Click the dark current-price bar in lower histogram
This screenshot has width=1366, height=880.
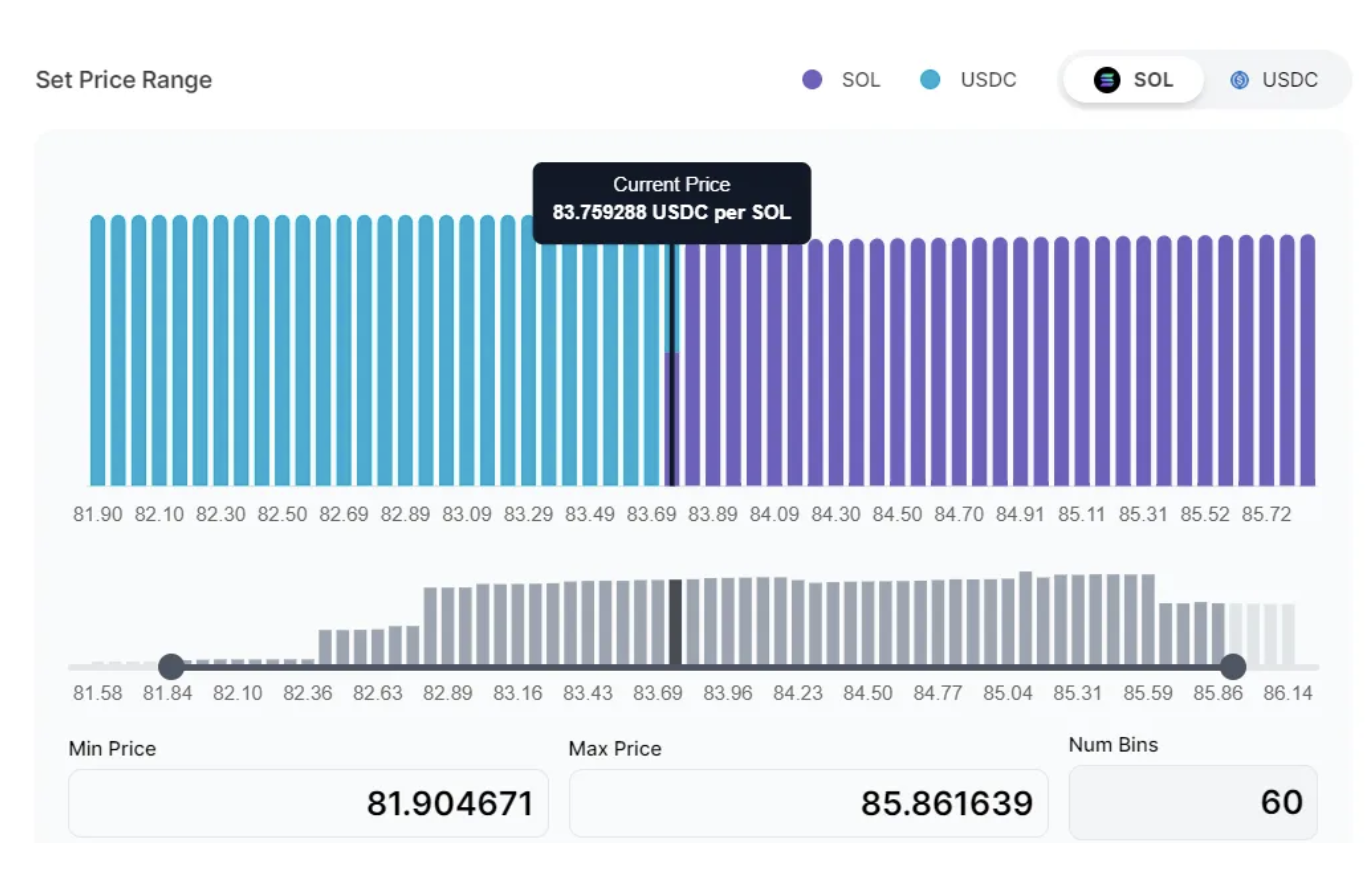point(676,622)
